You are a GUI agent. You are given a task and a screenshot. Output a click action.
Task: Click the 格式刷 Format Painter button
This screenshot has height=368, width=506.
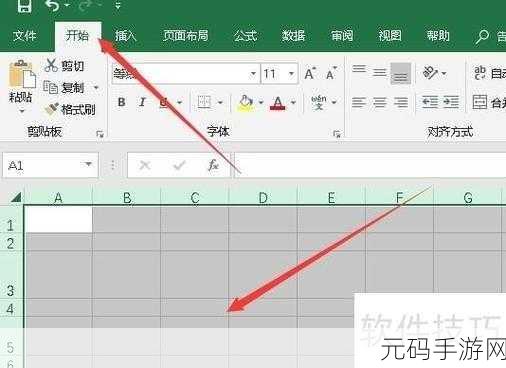(70, 109)
